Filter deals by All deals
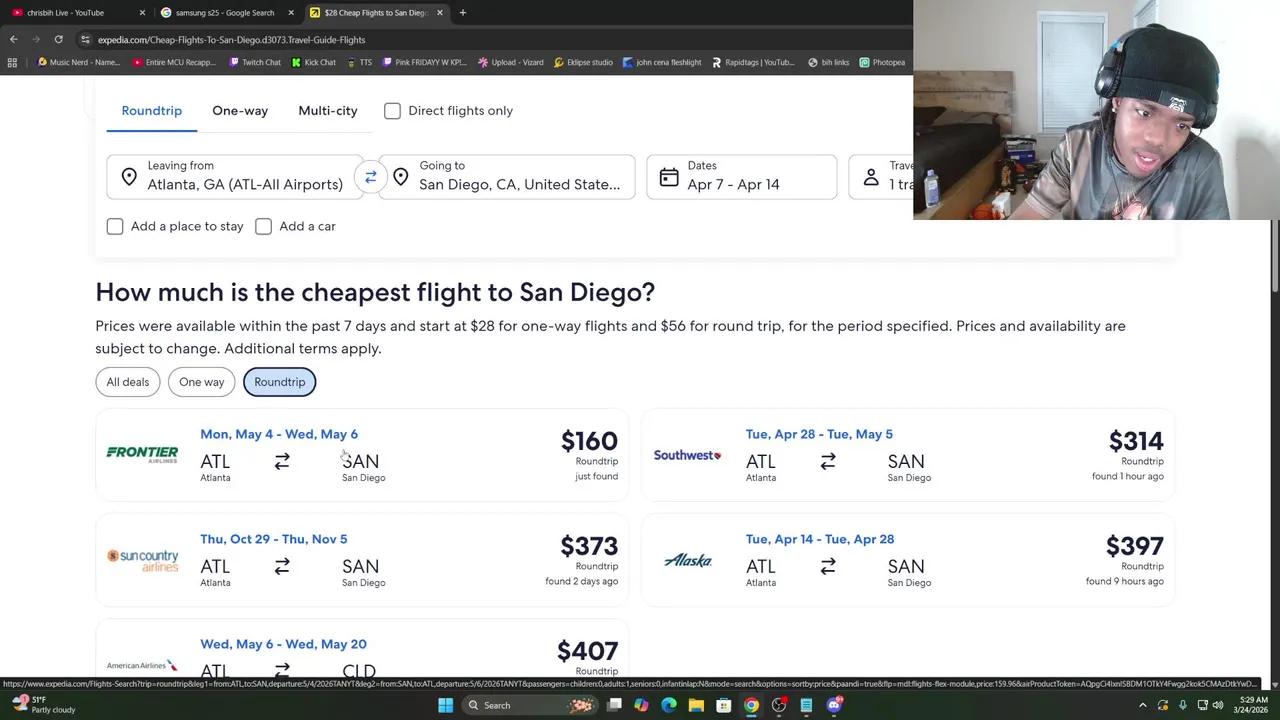This screenshot has width=1280, height=720. (x=128, y=382)
